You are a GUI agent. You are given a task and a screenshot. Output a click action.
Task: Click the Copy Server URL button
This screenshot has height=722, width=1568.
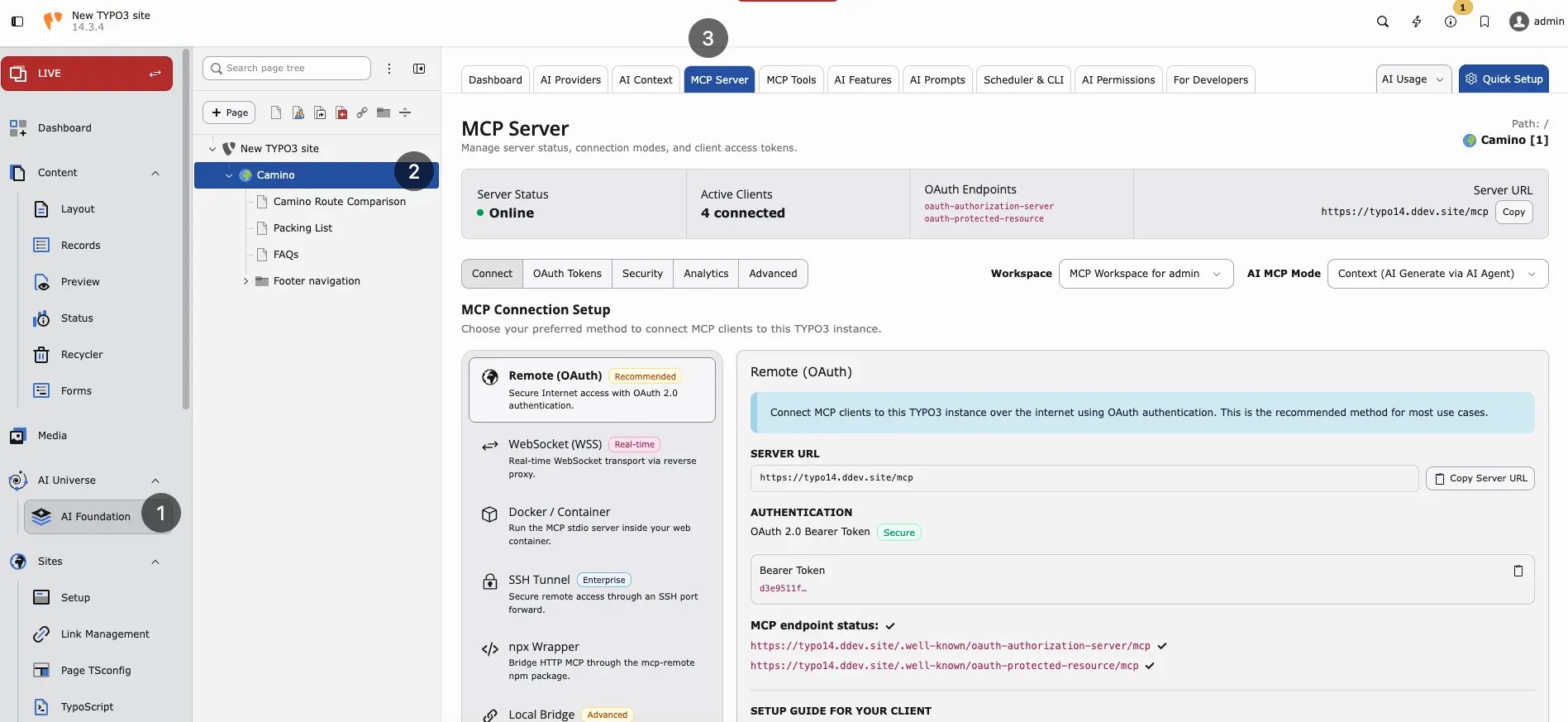pos(1480,478)
